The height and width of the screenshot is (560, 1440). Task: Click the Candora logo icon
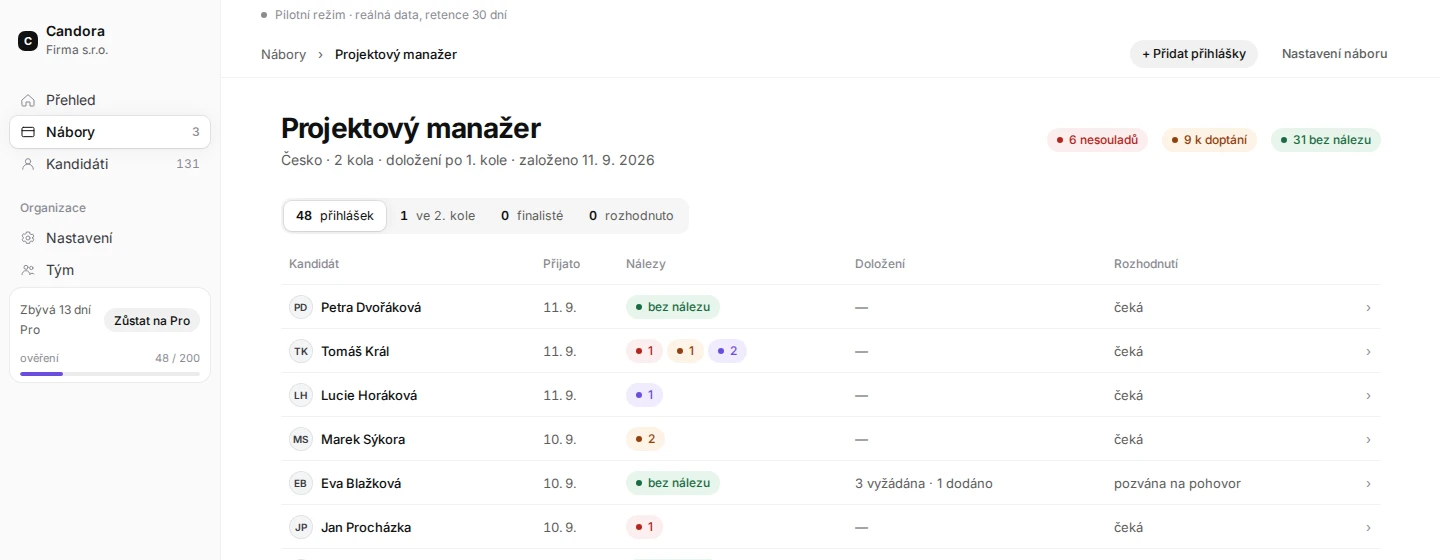click(28, 41)
